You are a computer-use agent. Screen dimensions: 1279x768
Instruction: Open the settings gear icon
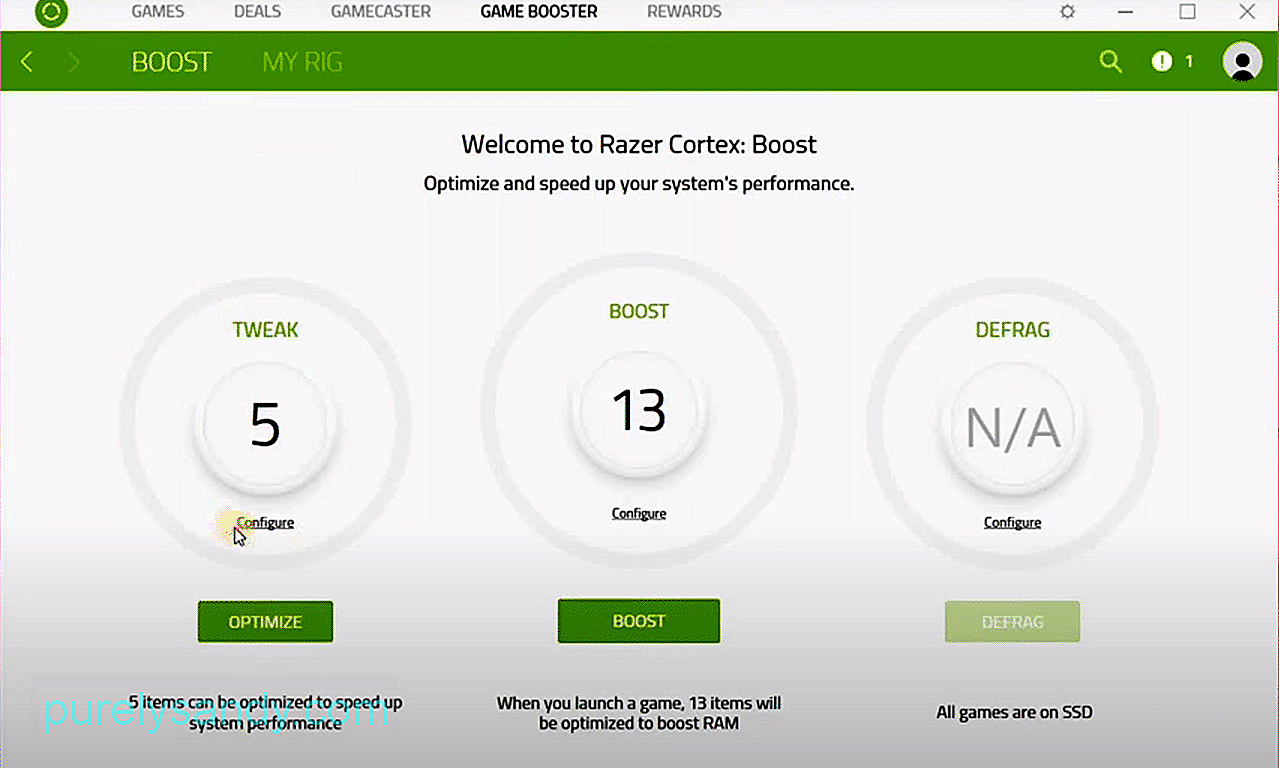[1068, 12]
